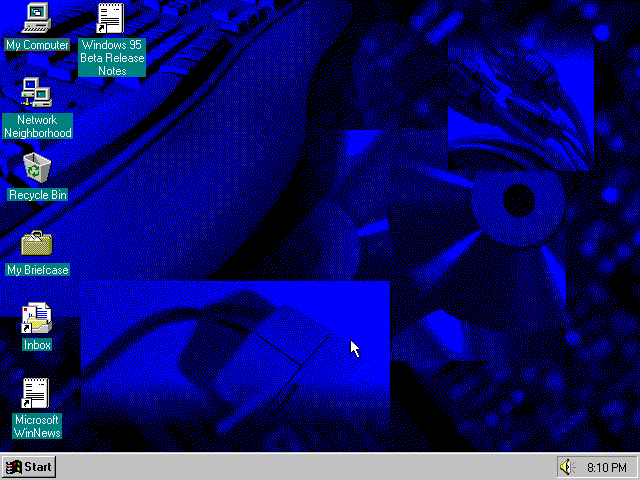Image resolution: width=640 pixels, height=480 pixels.
Task: Click the "Windows 95 Beta Release Notes" label
Action: (x=112, y=58)
